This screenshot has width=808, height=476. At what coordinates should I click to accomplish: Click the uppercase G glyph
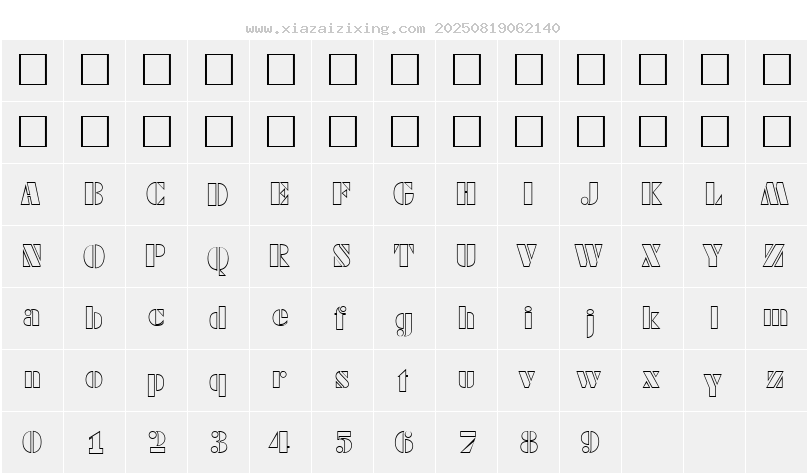[x=403, y=194]
